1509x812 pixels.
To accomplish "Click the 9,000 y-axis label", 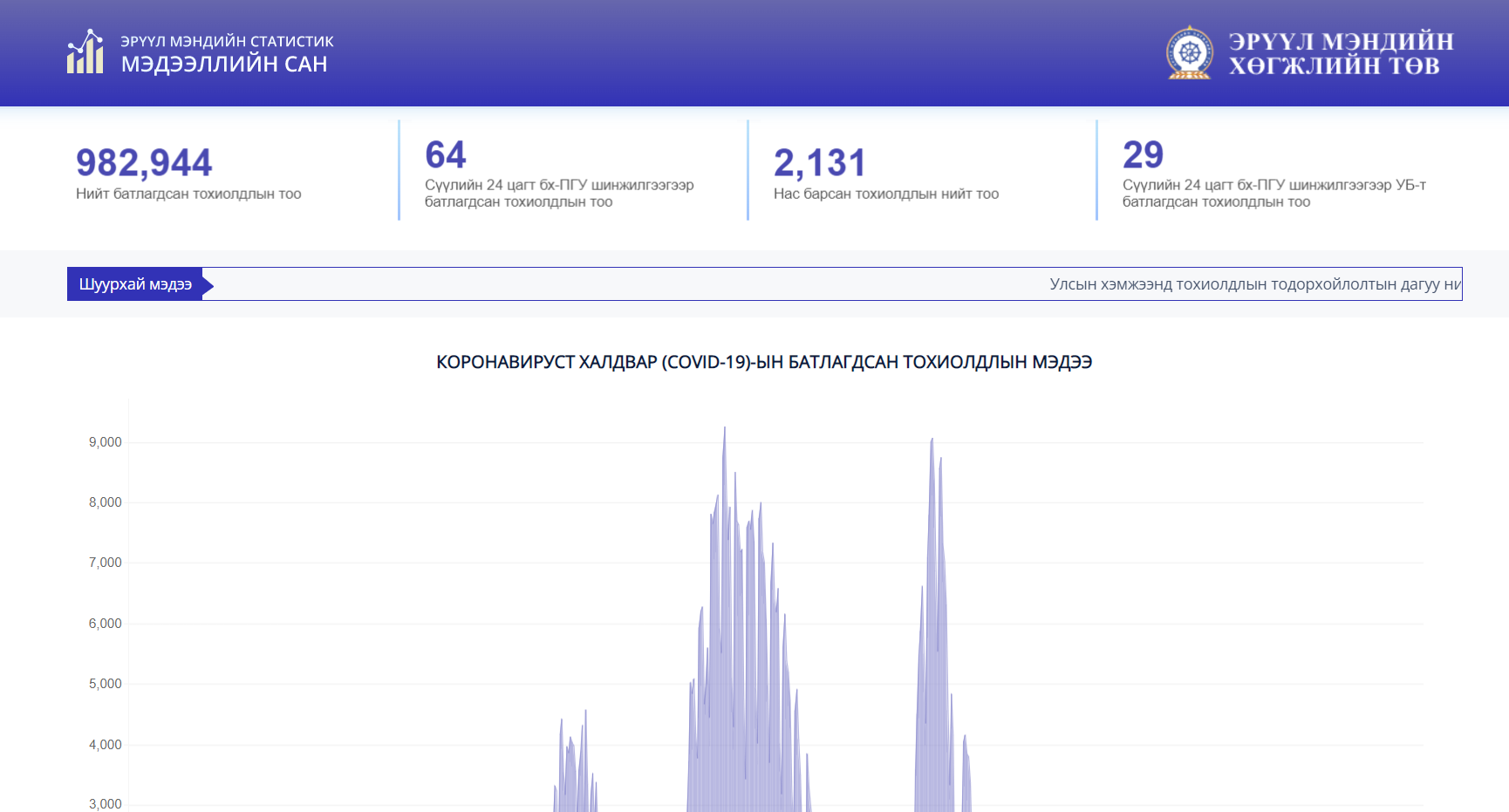I will pos(105,442).
